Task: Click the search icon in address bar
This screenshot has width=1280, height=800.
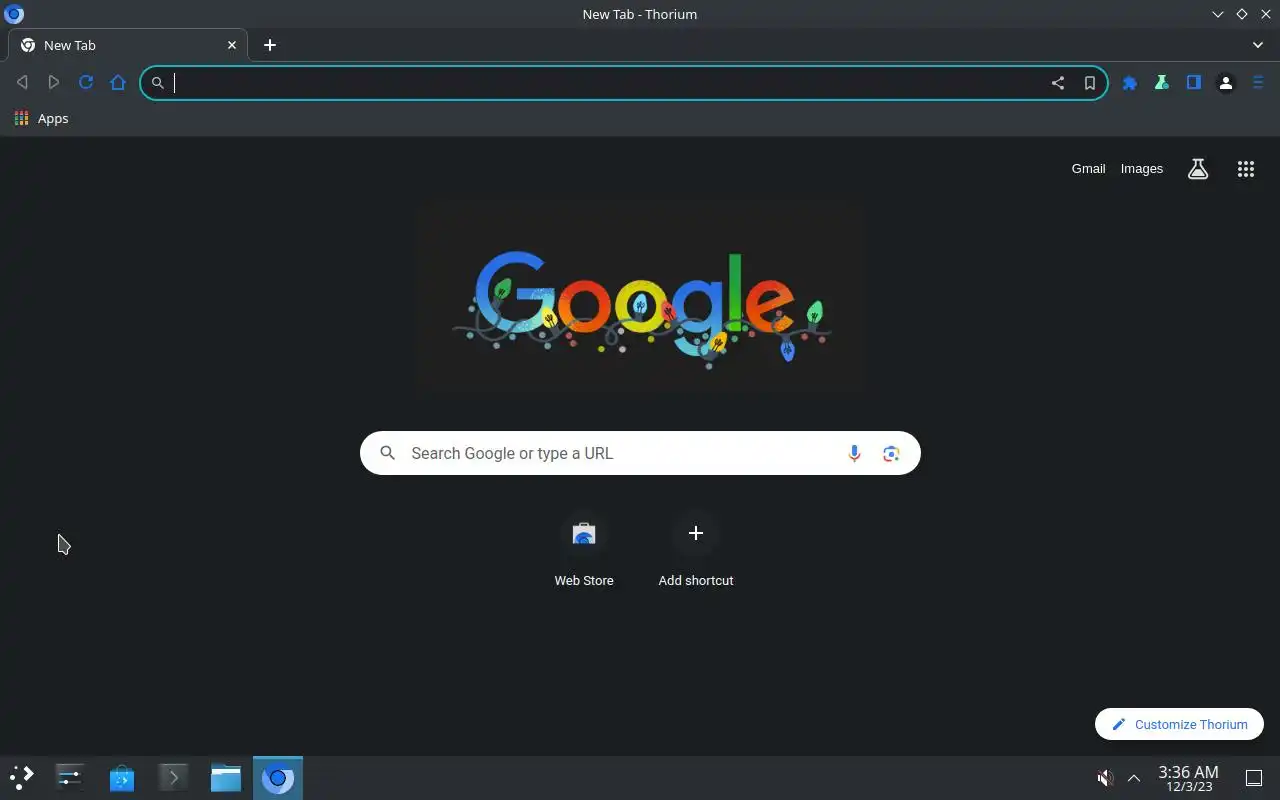Action: (158, 83)
